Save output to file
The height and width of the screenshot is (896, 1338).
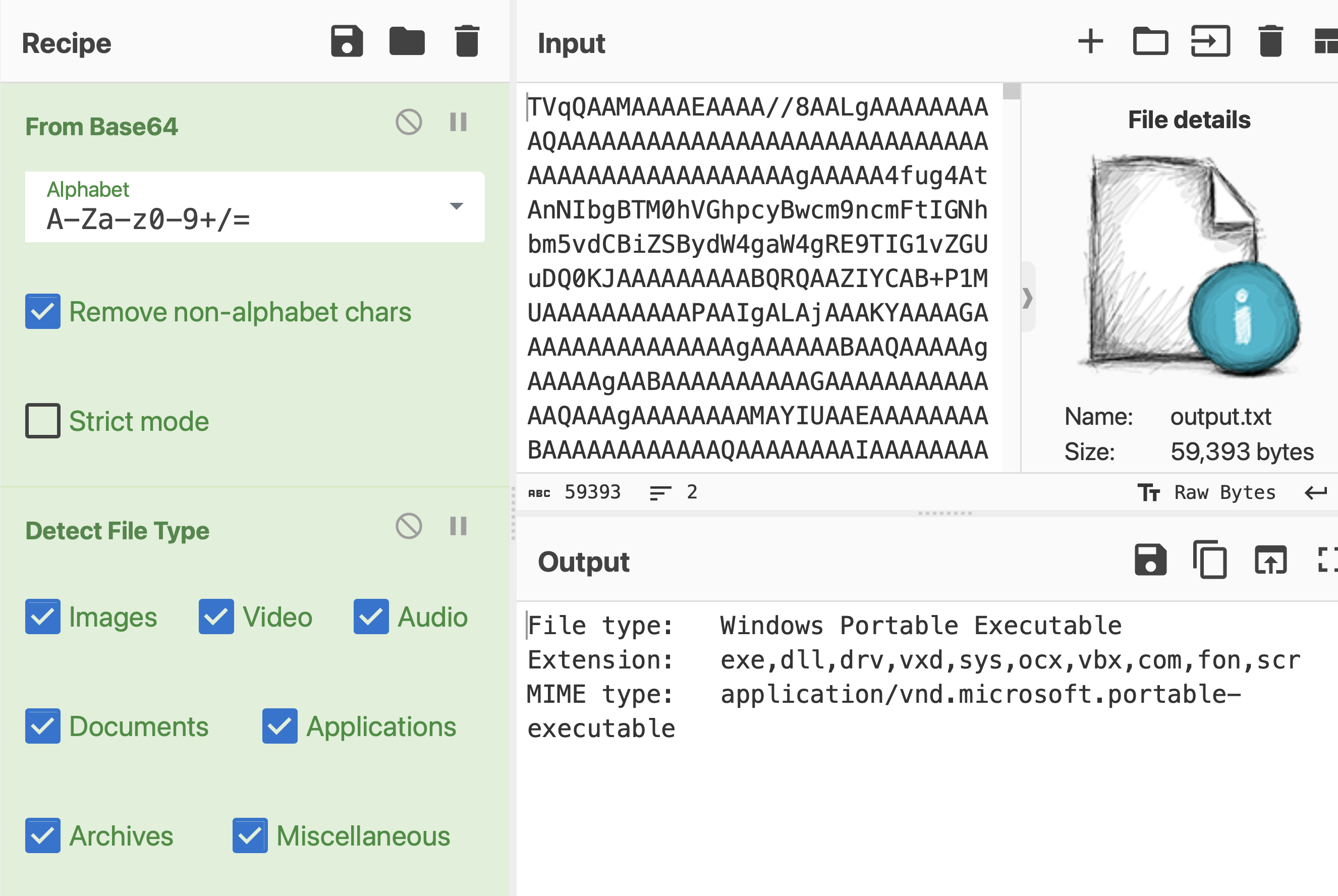(x=1150, y=560)
